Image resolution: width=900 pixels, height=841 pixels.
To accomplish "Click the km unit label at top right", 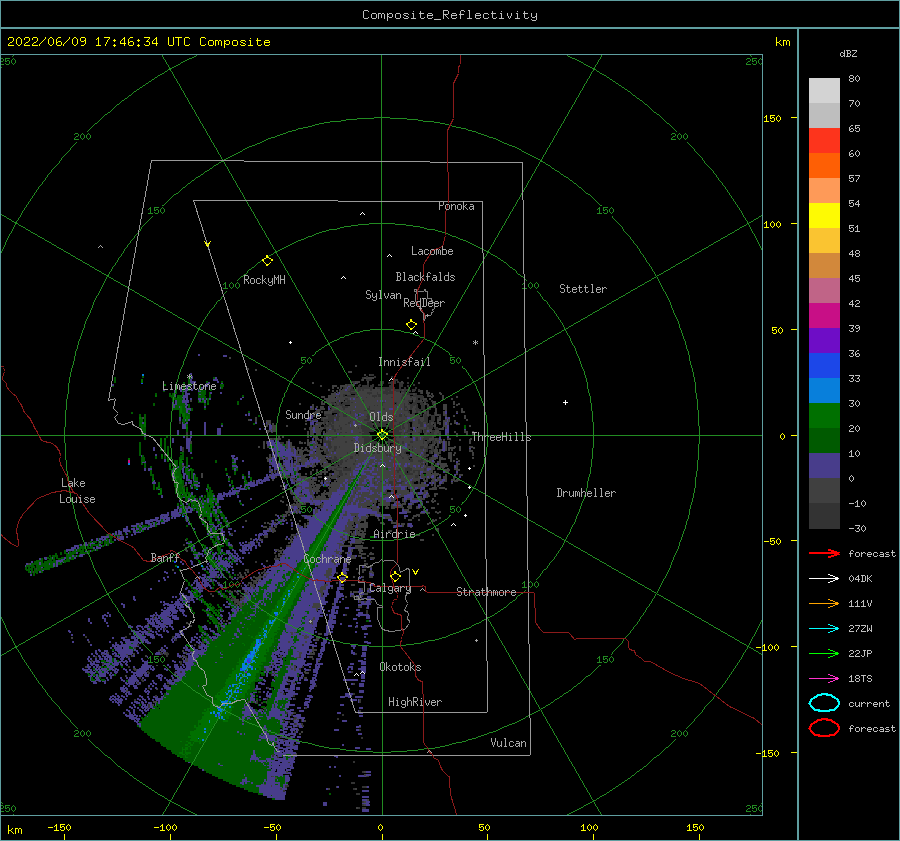I will pyautogui.click(x=782, y=42).
